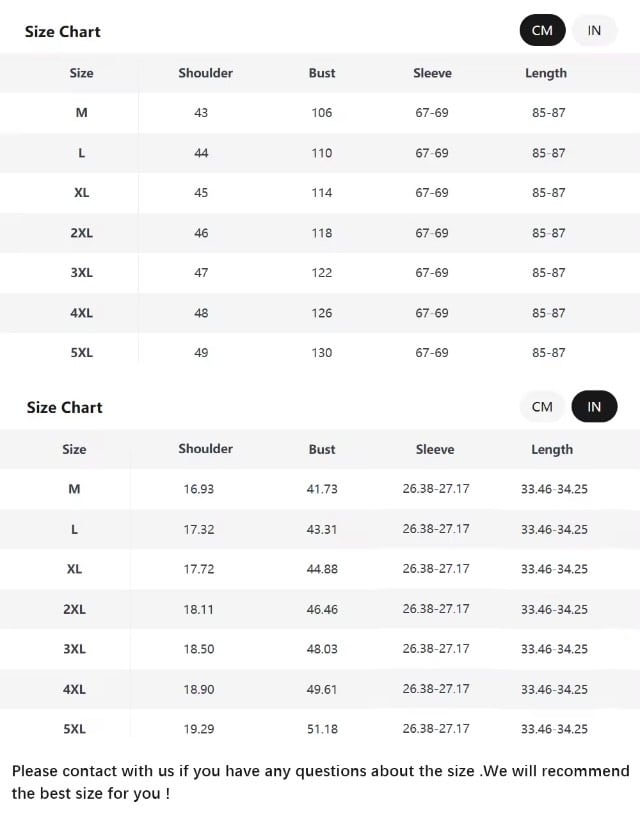Click the 'Size Chart' title above the inches table
The image size is (640, 826).
point(64,407)
